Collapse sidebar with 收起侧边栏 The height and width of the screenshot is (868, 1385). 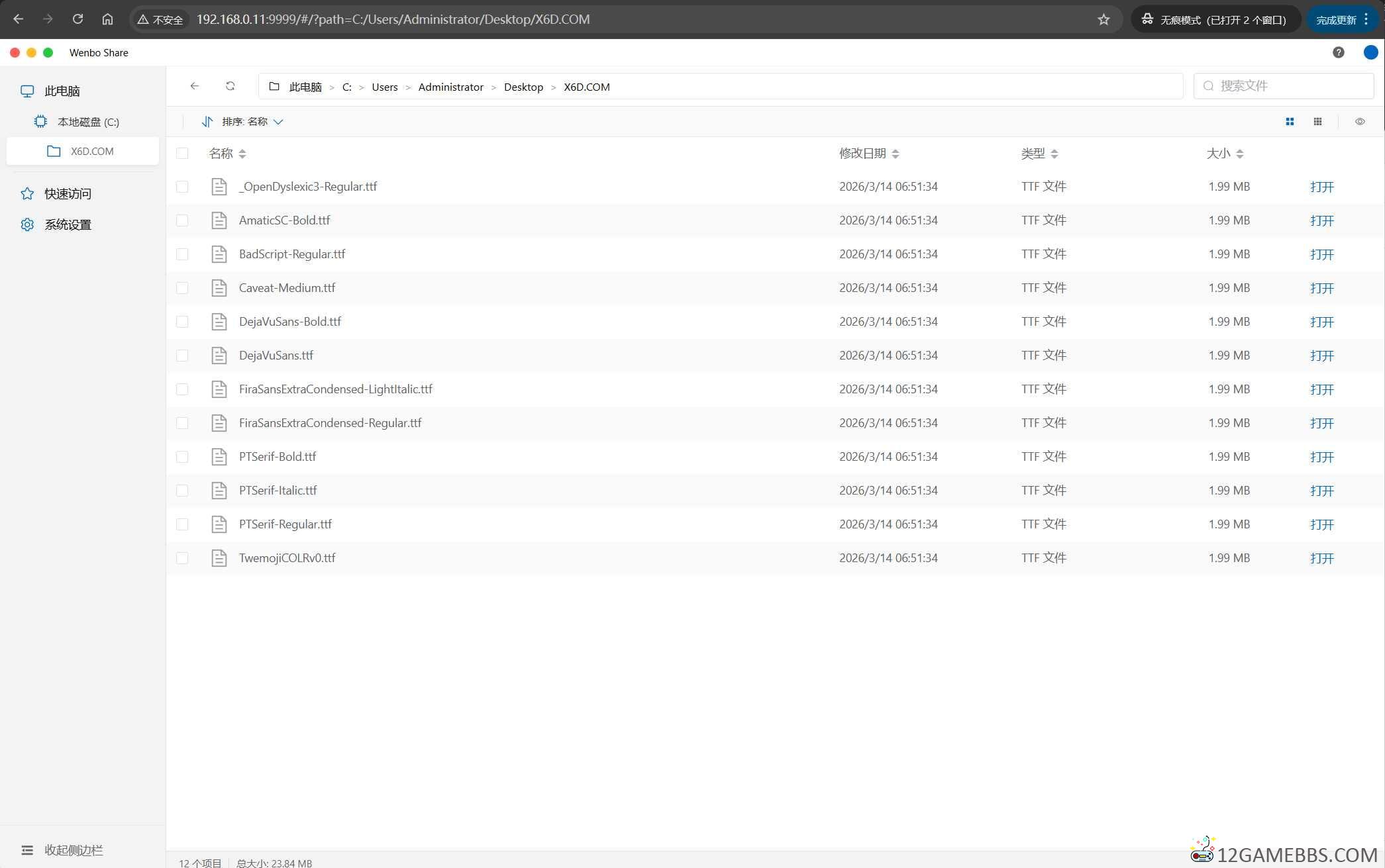pos(63,849)
